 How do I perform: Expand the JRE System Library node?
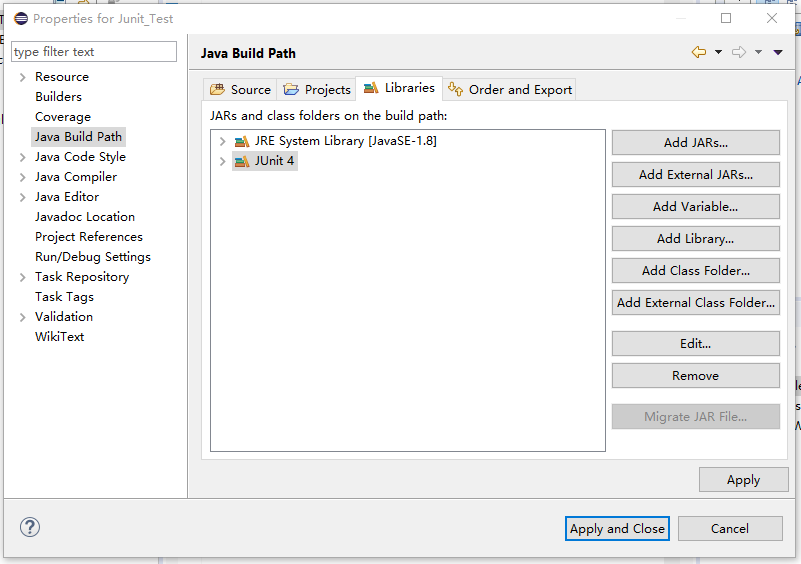pyautogui.click(x=222, y=141)
